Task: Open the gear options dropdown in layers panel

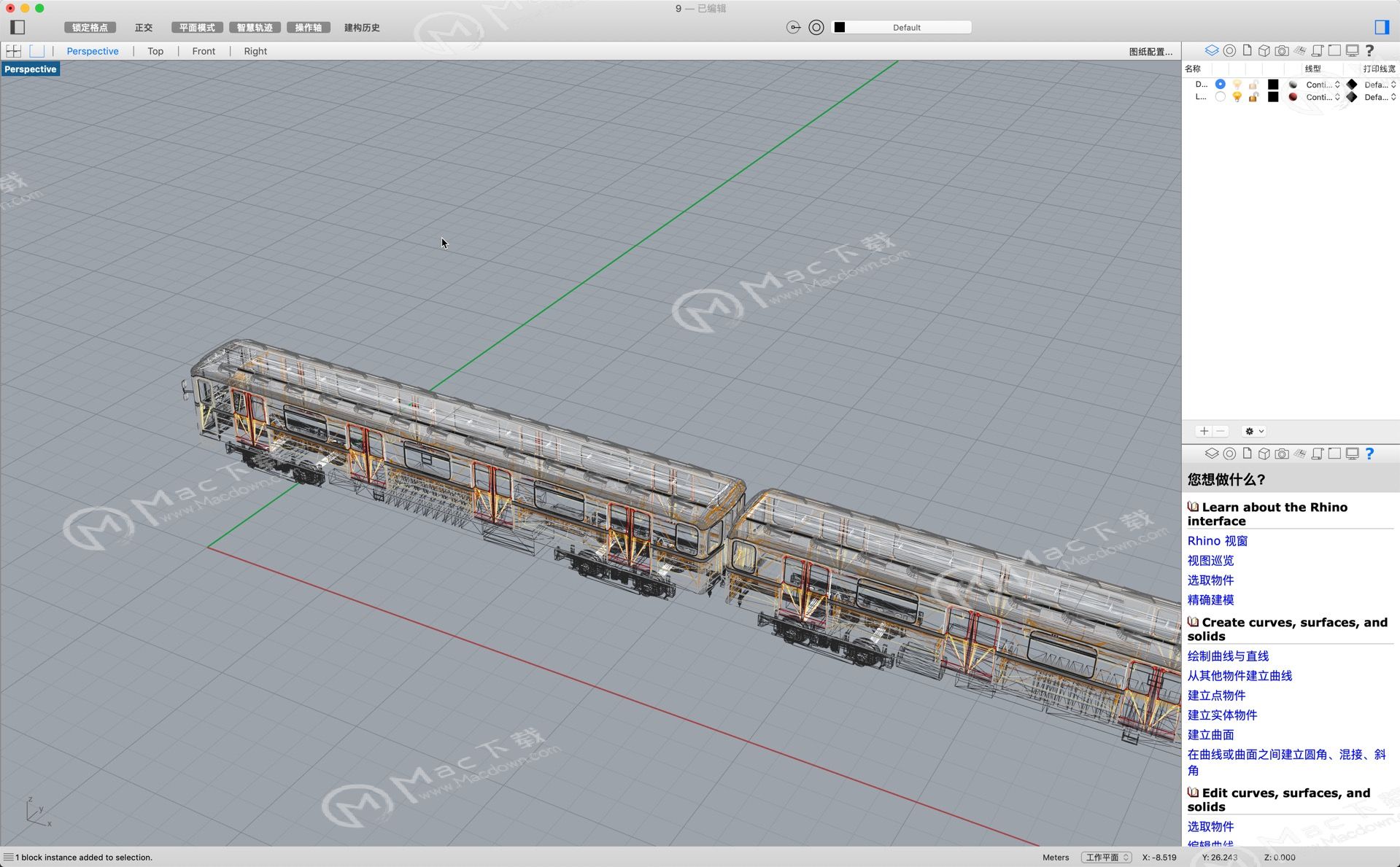Action: (x=1254, y=431)
